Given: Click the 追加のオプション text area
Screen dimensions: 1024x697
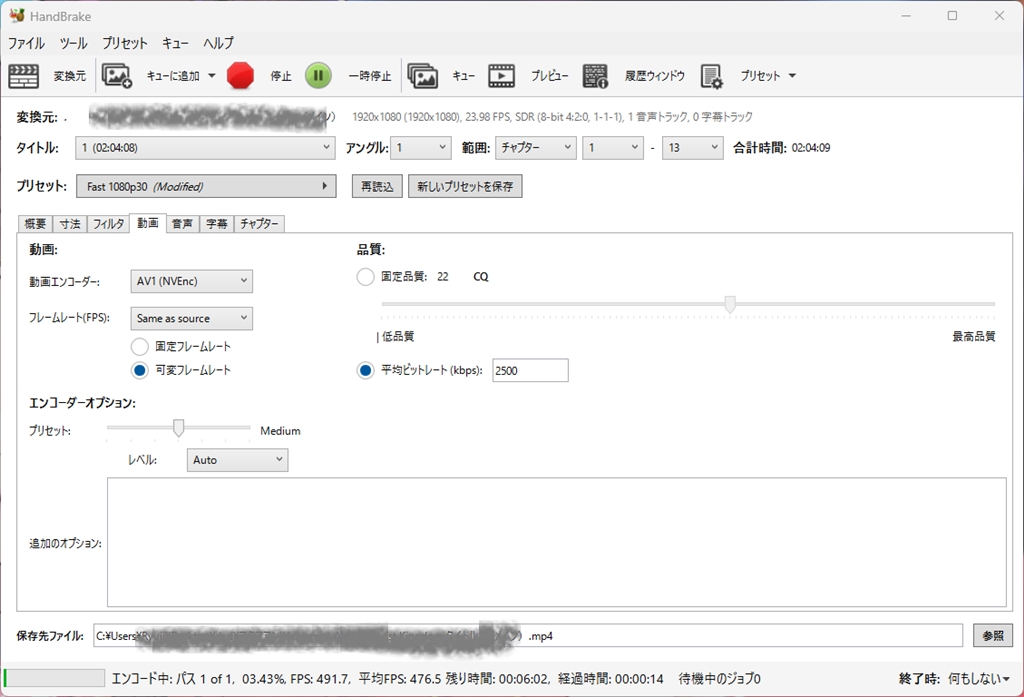Looking at the screenshot, I should pyautogui.click(x=556, y=543).
